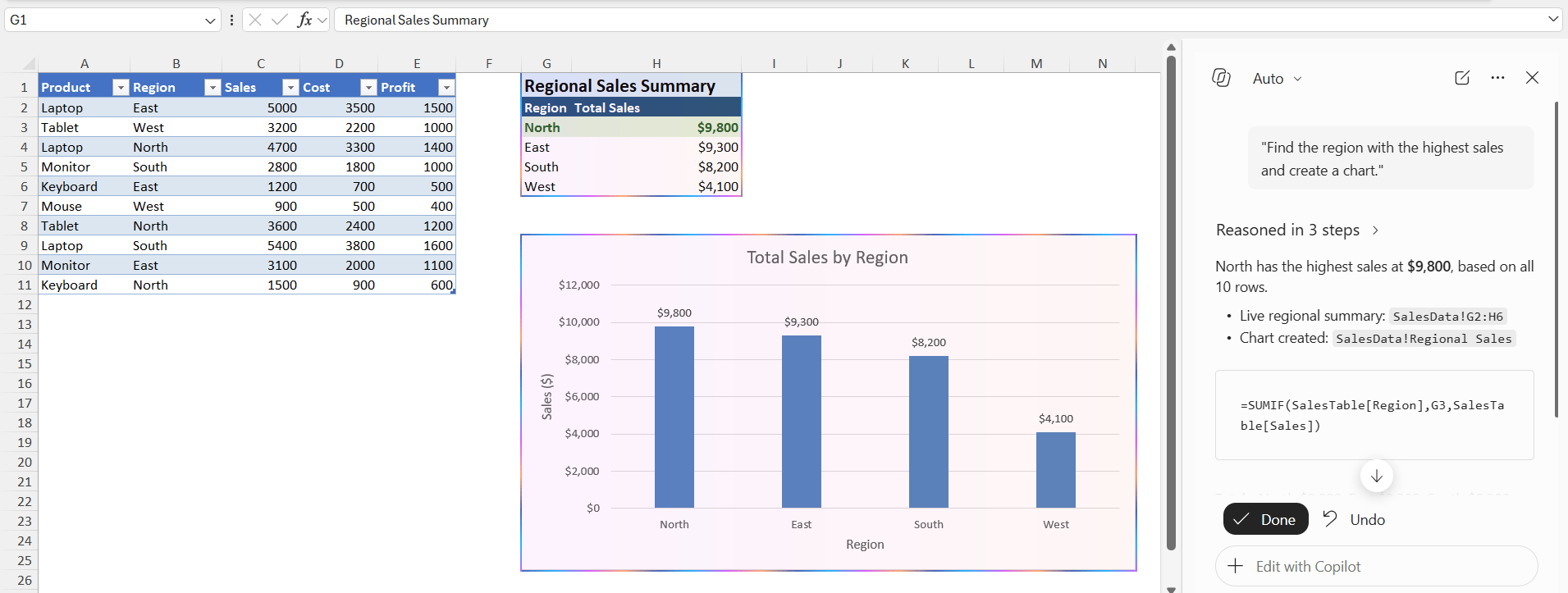Click the Copilot logo icon in the pane

(1221, 78)
